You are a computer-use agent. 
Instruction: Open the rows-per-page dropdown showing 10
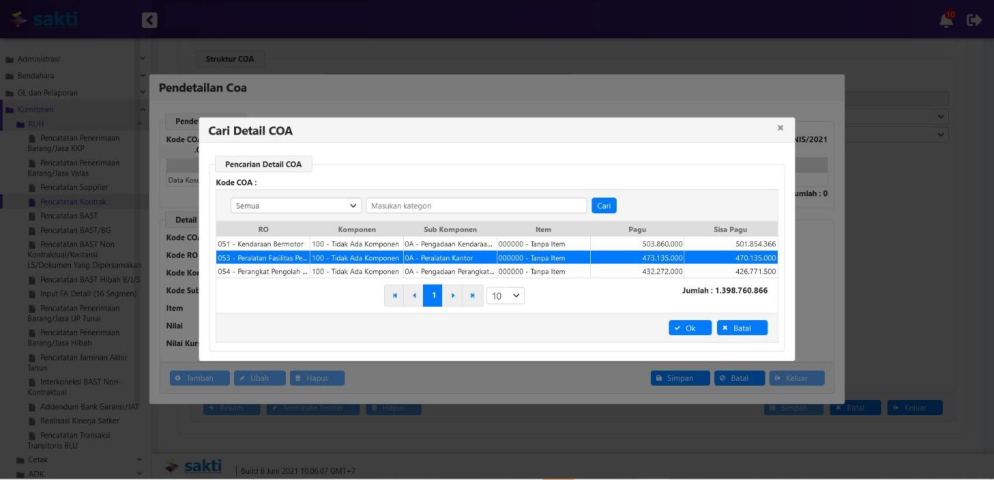point(505,296)
